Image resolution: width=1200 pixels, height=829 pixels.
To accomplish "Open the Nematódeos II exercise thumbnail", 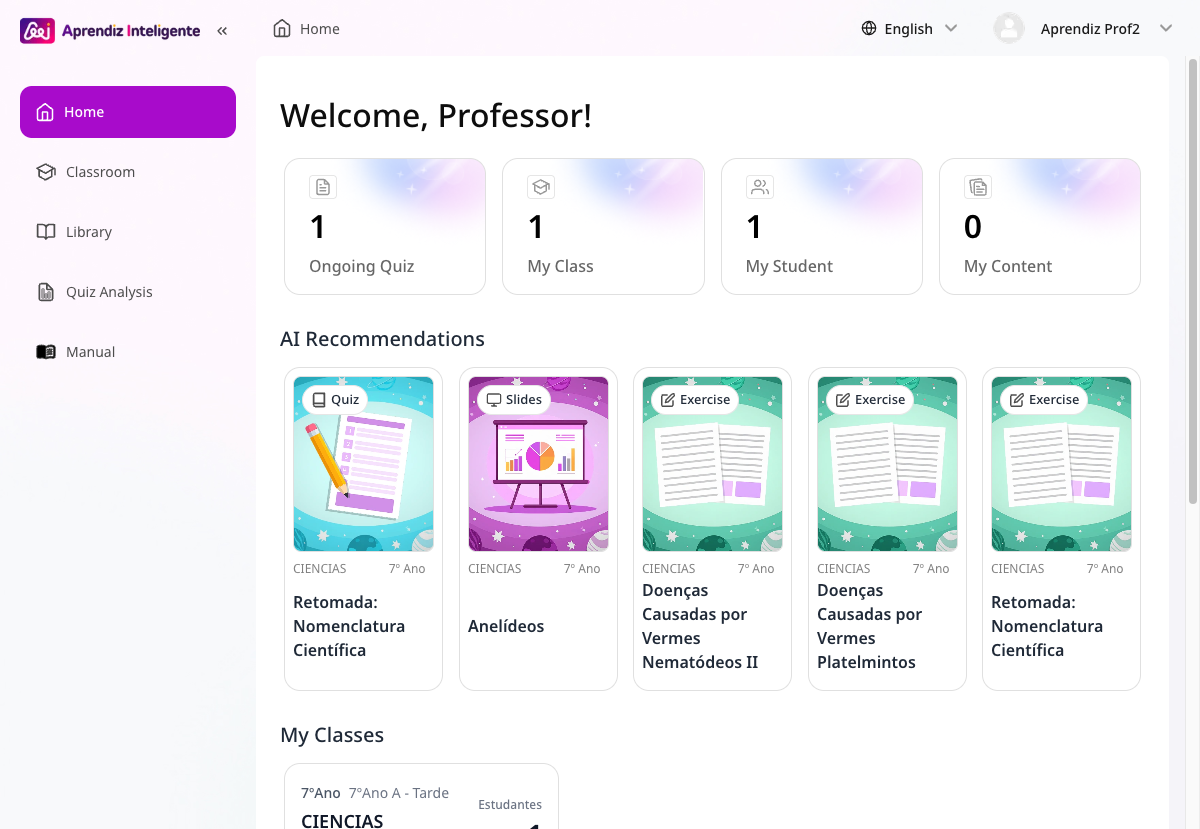I will (712, 464).
